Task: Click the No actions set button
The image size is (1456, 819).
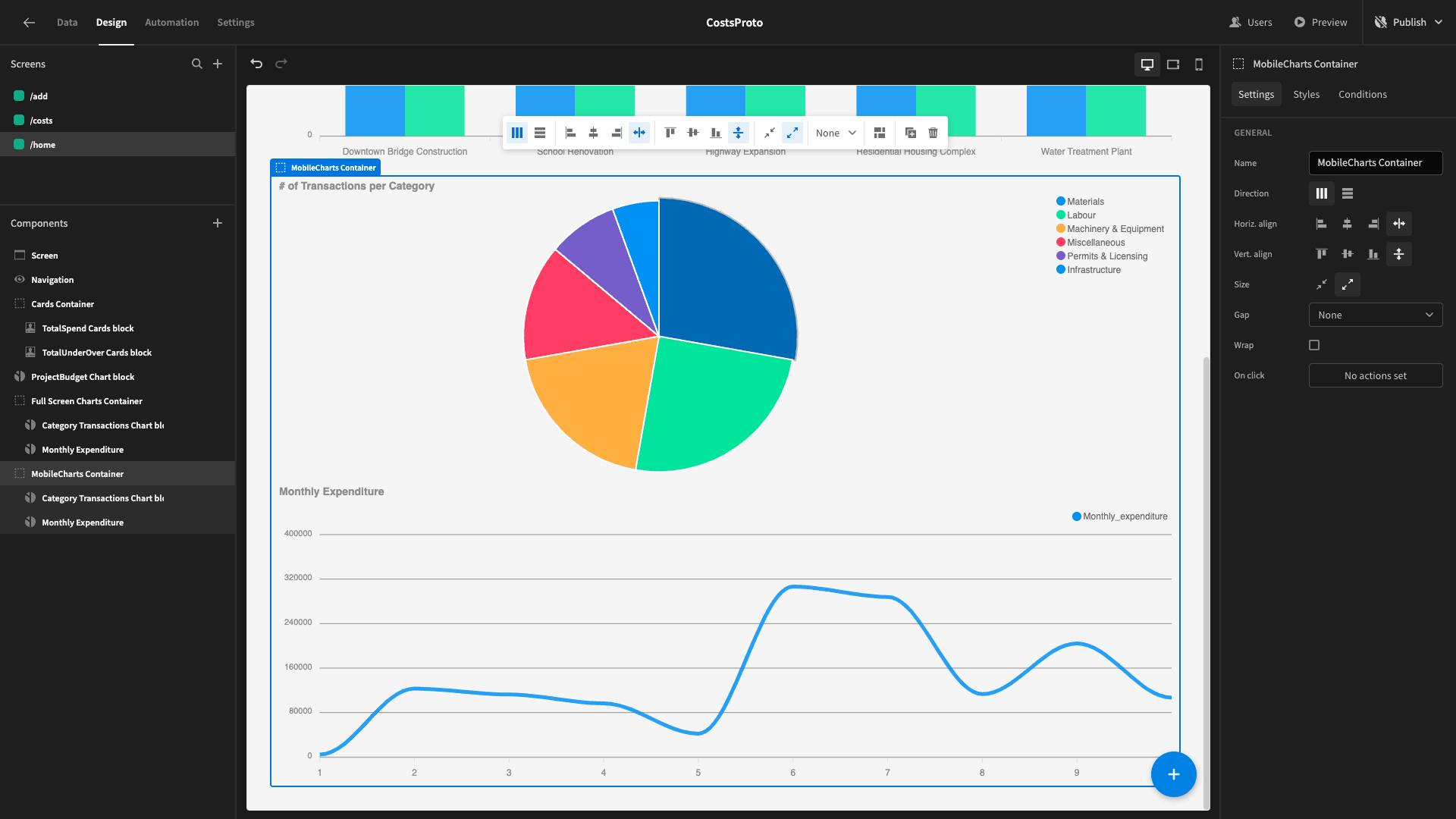Action: coord(1376,375)
